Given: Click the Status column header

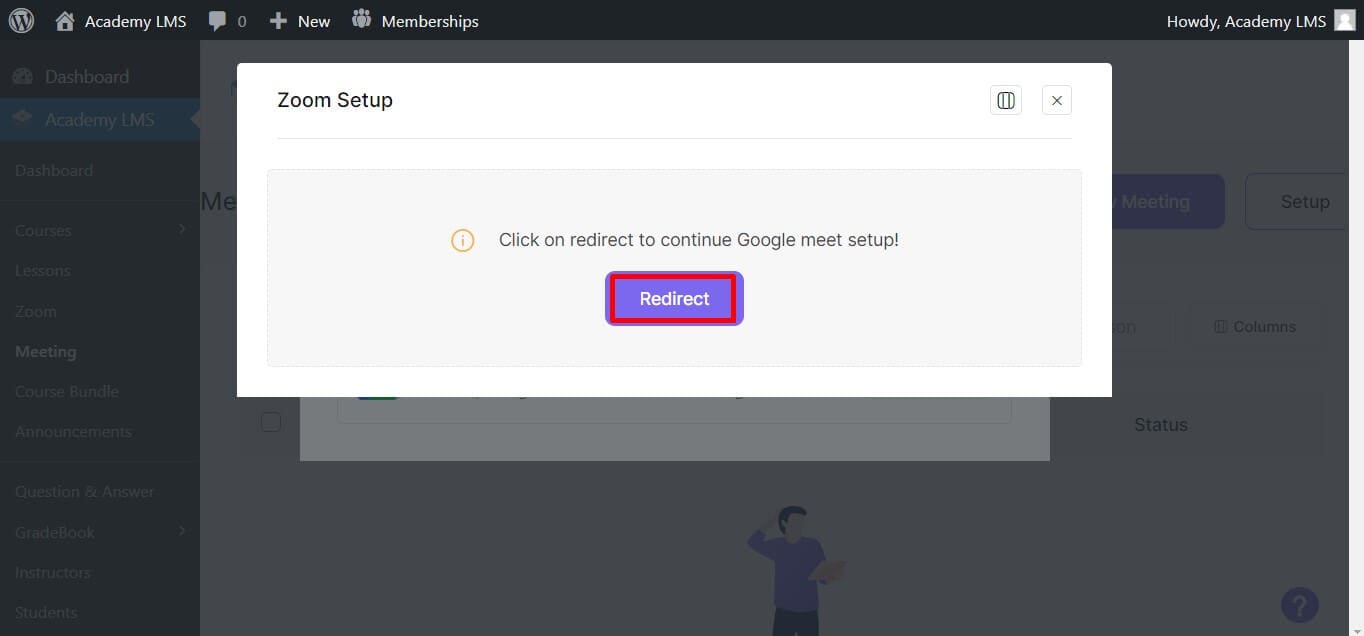Looking at the screenshot, I should click(x=1160, y=424).
